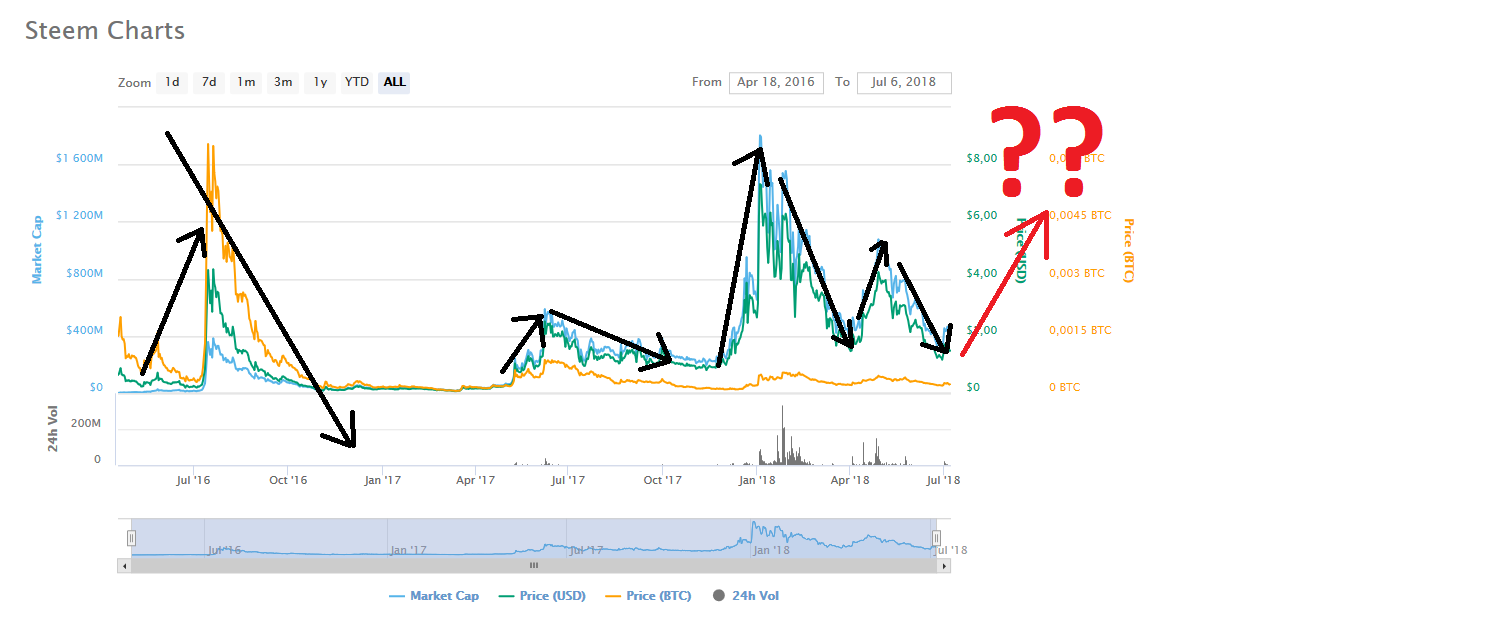
Task: Click the 0,0015 BTC axis label
Action: (x=1079, y=330)
